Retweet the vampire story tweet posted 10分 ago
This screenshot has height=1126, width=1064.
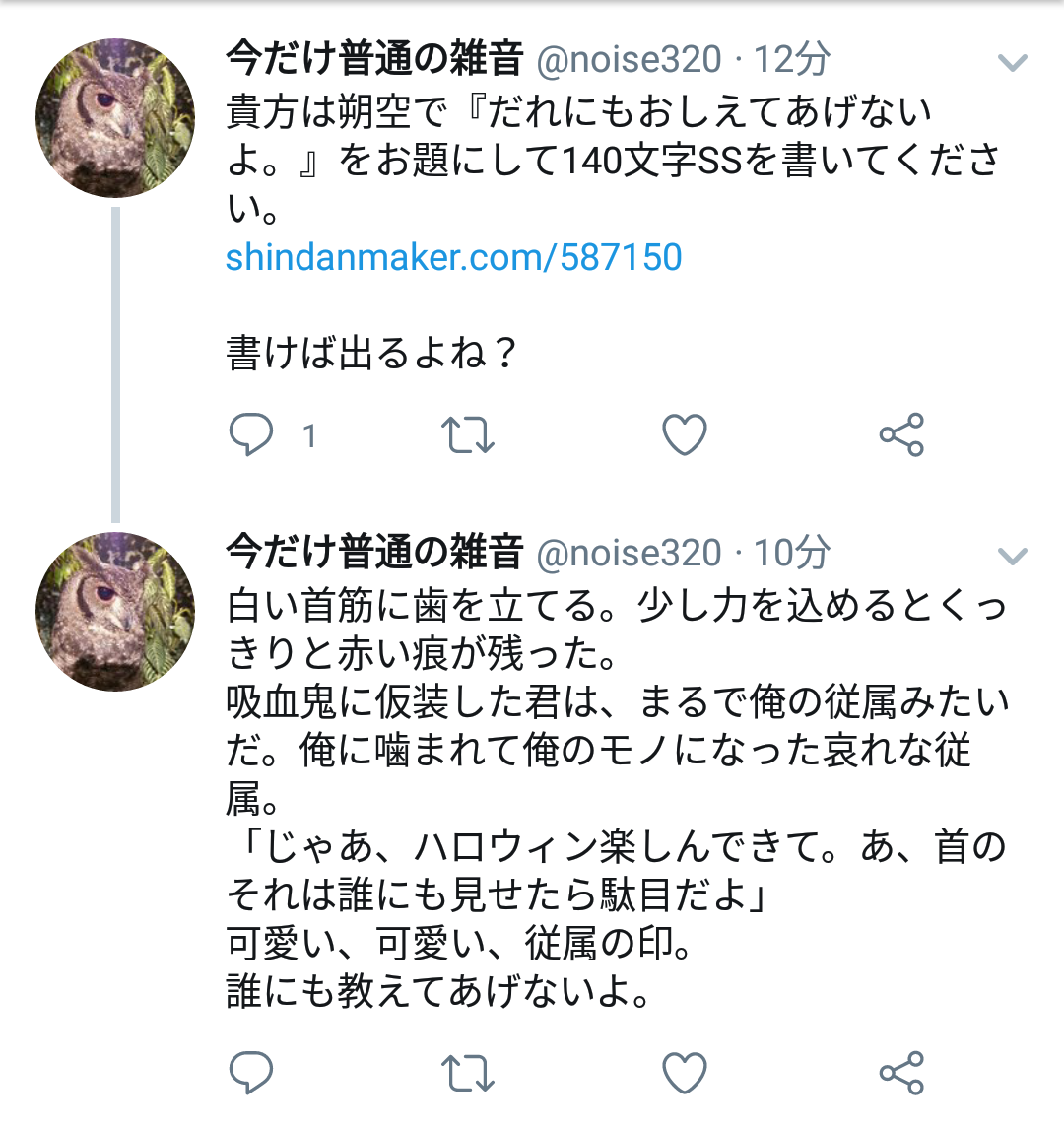click(x=468, y=1073)
